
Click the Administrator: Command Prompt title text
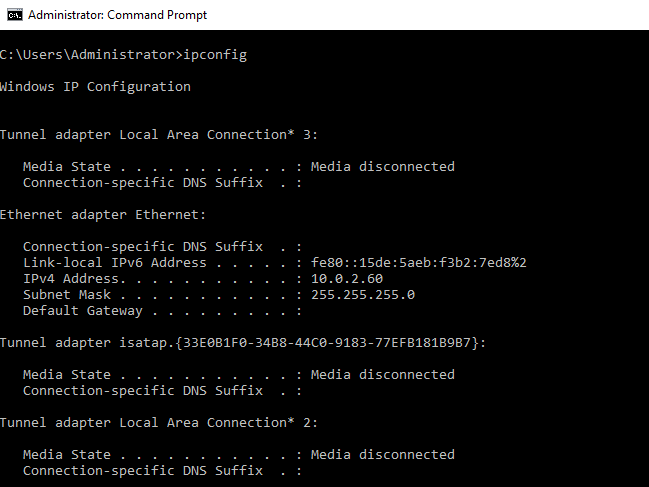coord(118,15)
